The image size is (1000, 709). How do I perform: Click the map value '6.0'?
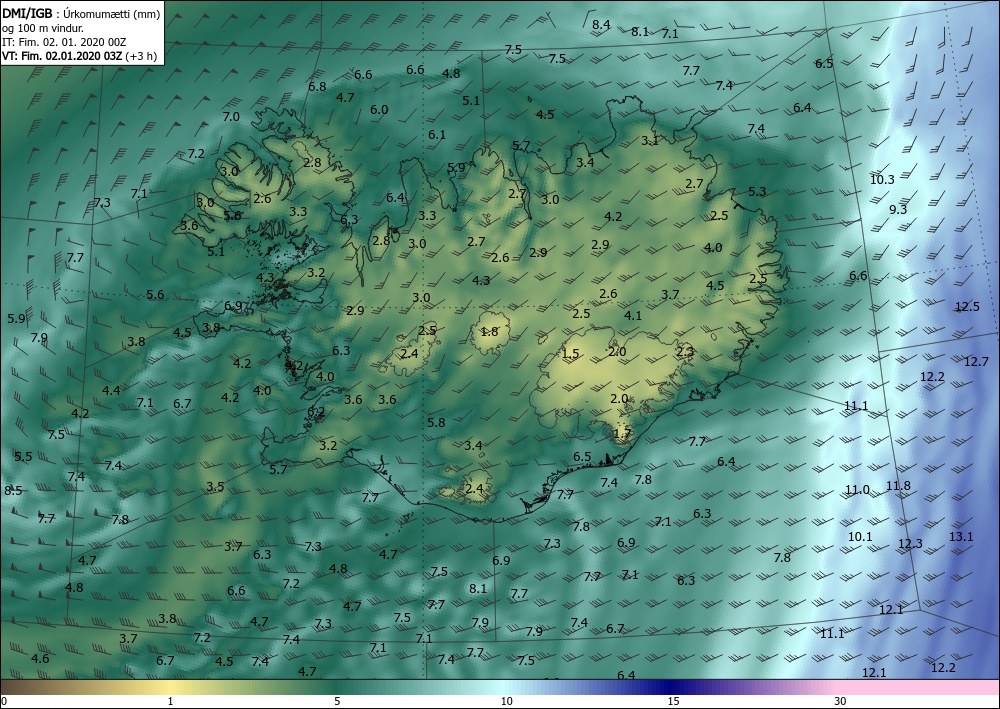click(379, 110)
